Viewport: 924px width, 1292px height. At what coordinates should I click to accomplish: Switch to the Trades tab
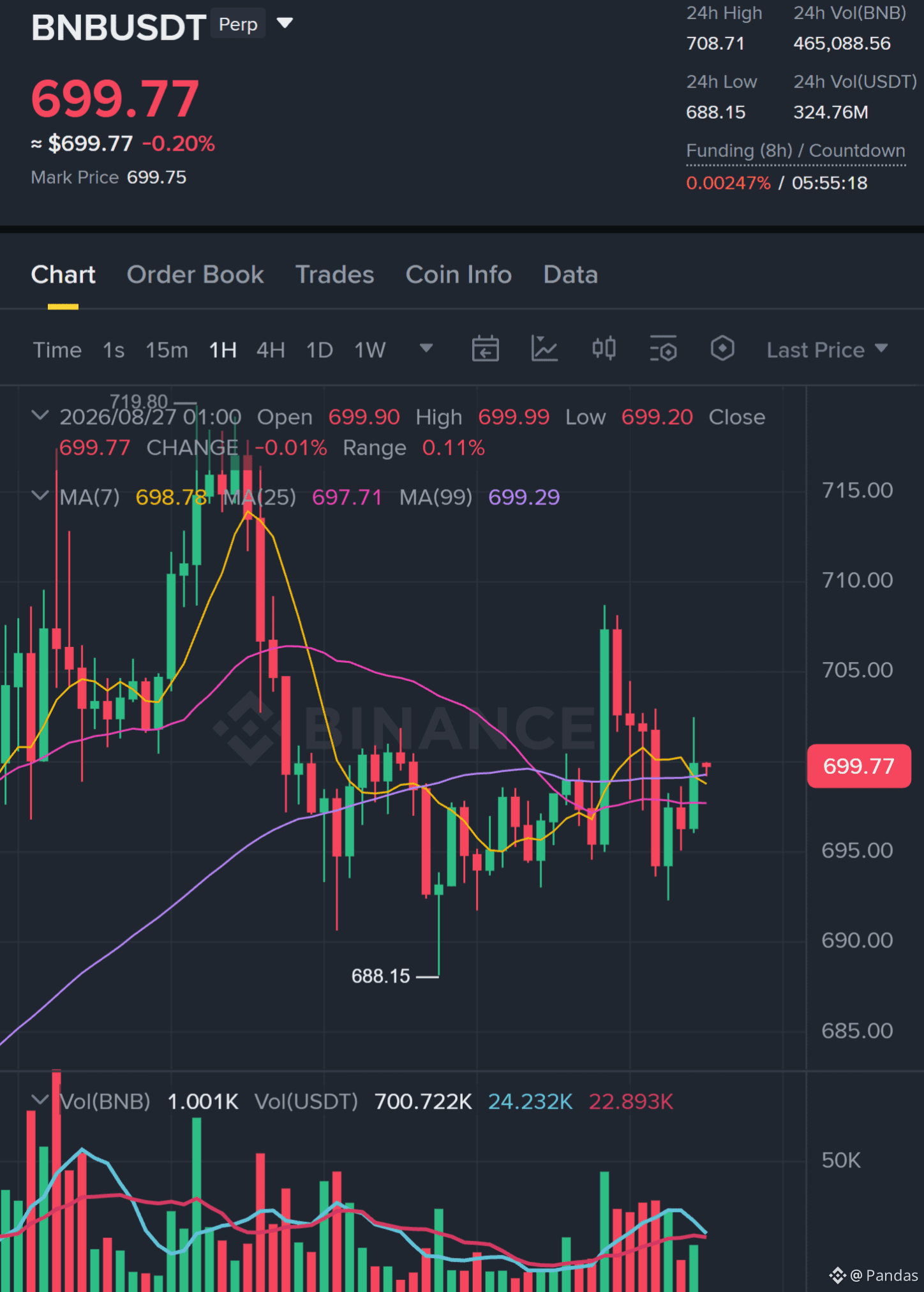tap(334, 274)
